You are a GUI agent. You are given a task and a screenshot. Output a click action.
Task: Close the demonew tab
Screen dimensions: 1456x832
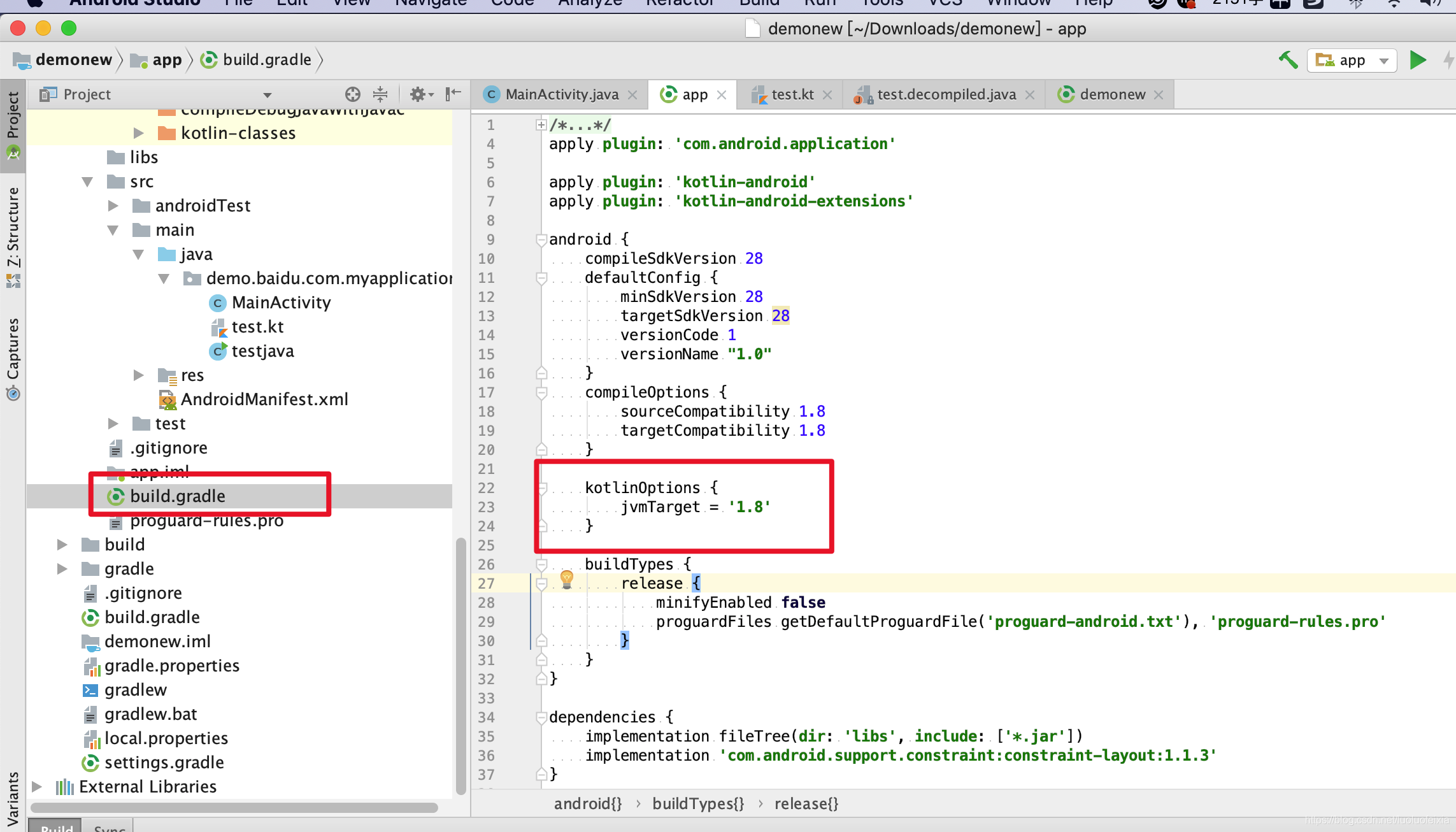(1159, 95)
